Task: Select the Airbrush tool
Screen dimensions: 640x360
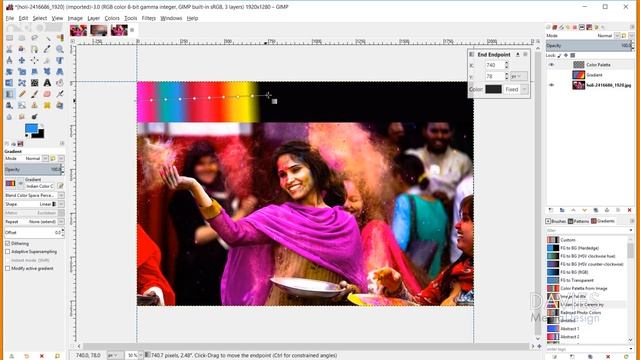Action: pos(60,94)
